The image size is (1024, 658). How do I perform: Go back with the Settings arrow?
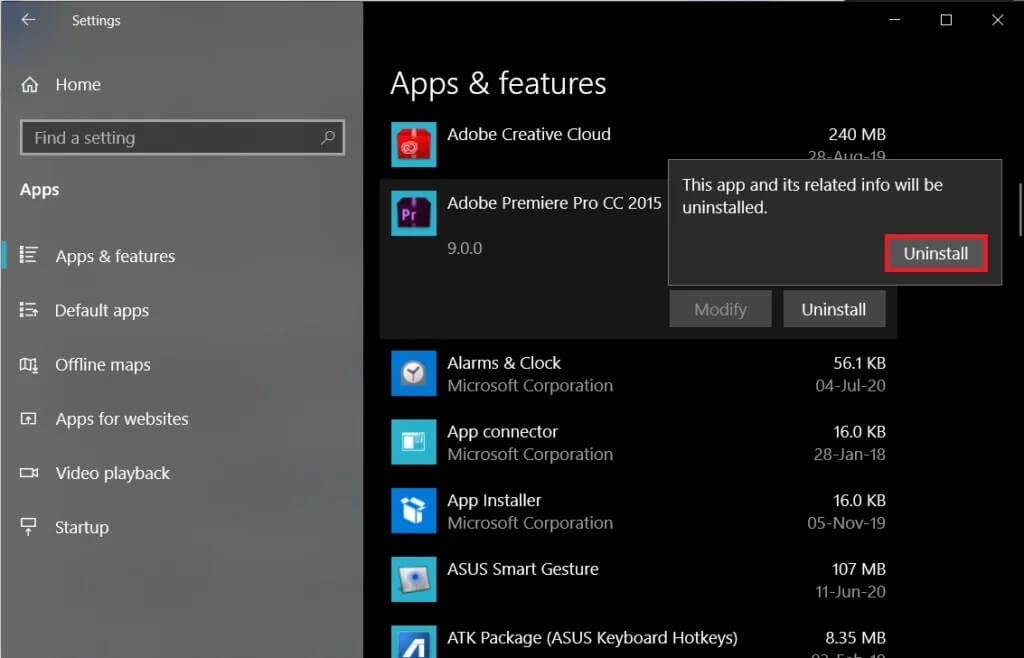click(x=28, y=20)
